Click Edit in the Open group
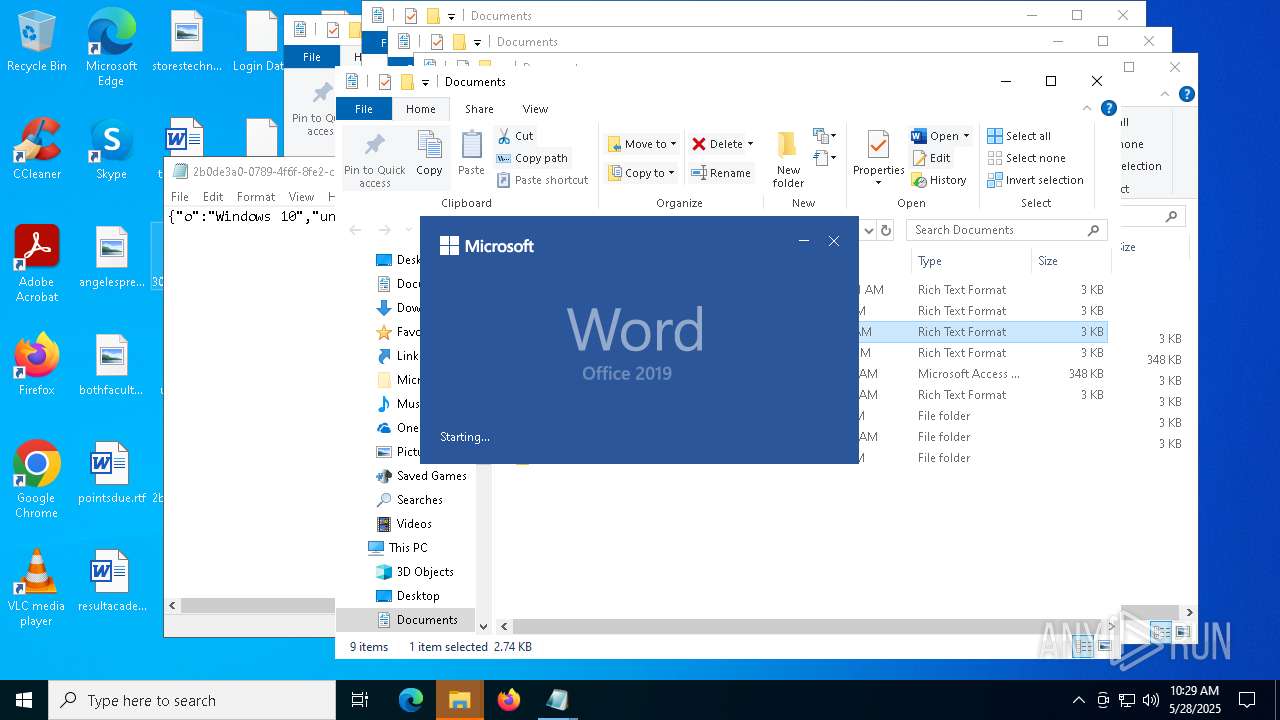The image size is (1280, 720). (x=931, y=158)
